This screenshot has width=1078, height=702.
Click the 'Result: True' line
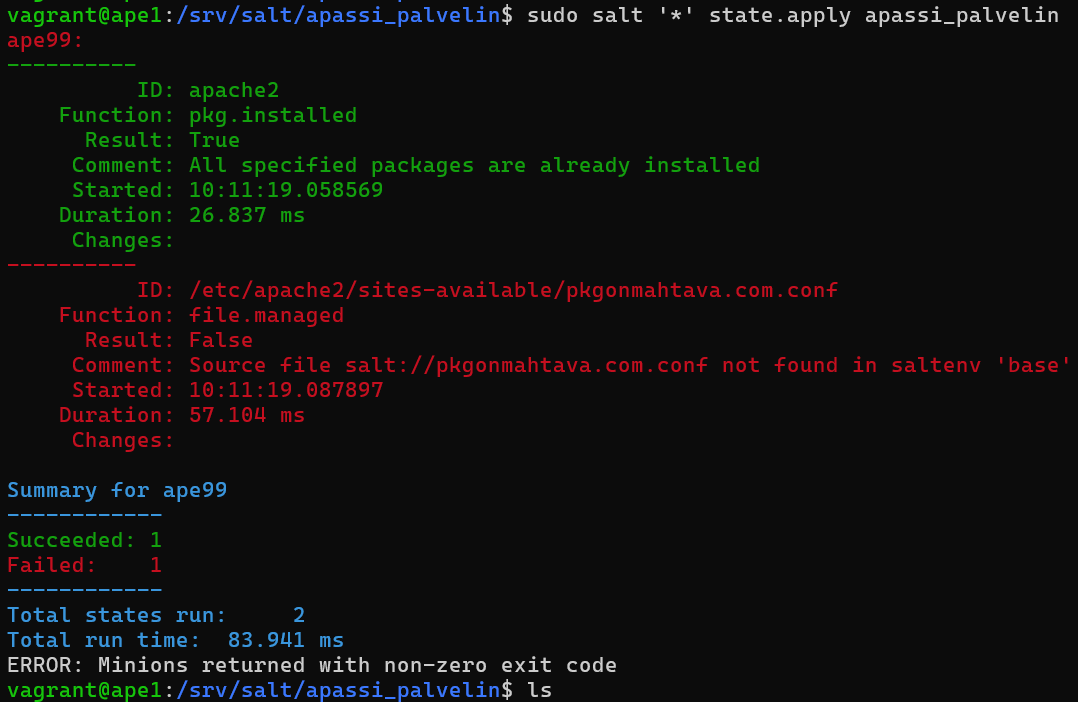[x=162, y=140]
